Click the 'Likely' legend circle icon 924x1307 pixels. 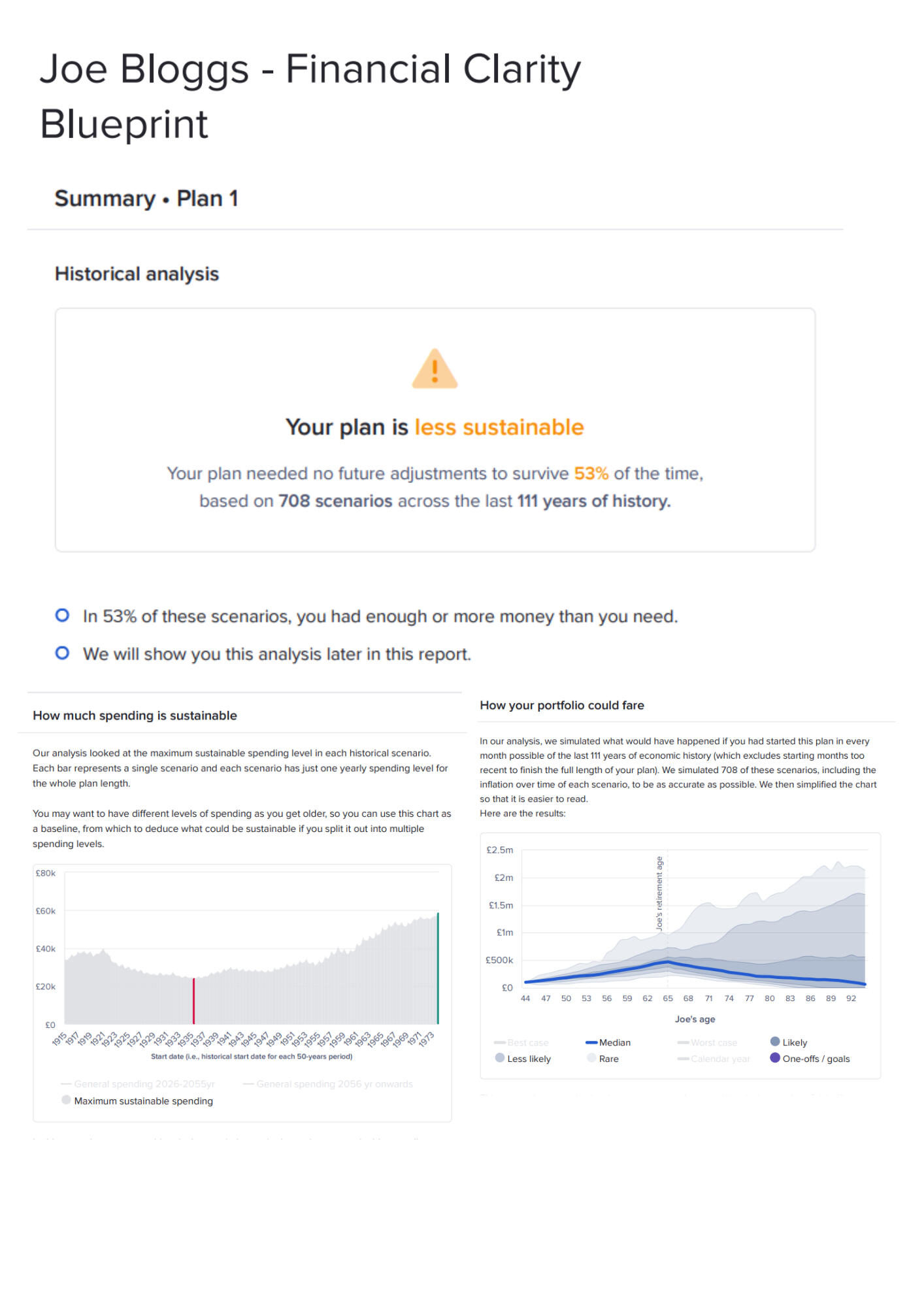click(x=775, y=1042)
